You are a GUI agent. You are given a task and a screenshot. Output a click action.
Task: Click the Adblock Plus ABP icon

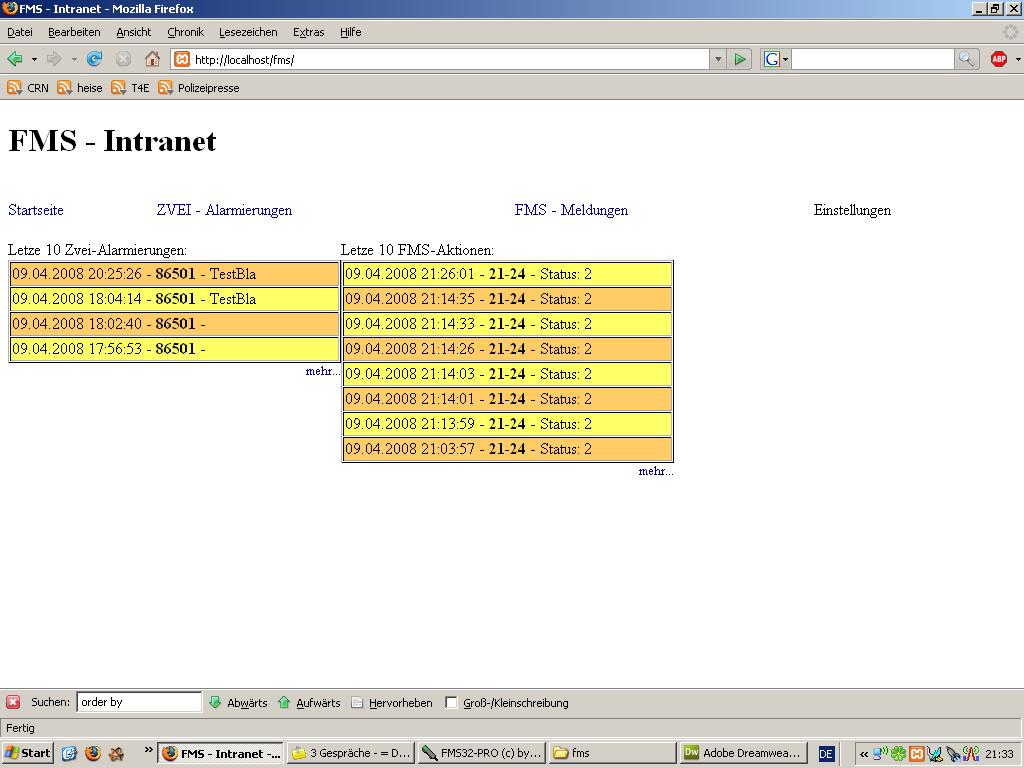[x=998, y=59]
